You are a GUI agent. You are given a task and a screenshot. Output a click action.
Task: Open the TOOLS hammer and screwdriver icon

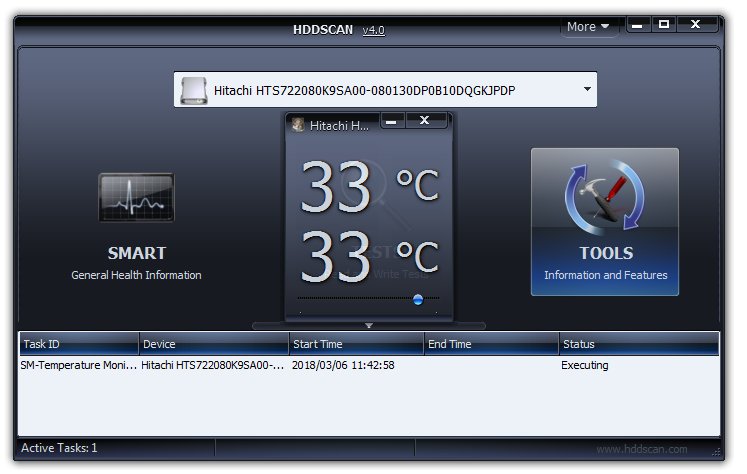click(605, 198)
